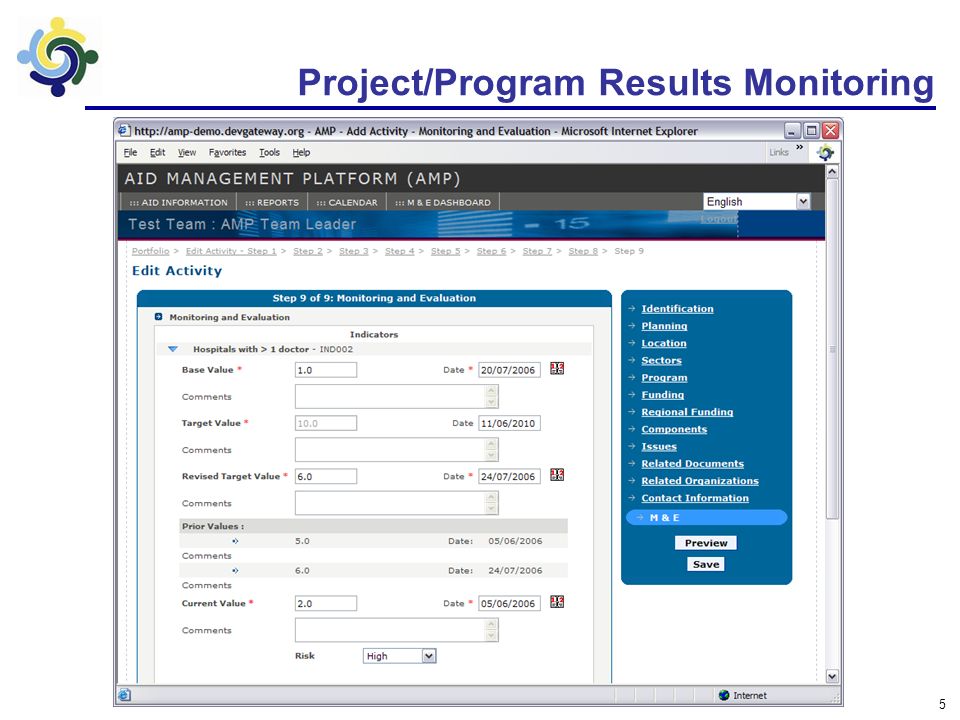Go to the Regional Funding step link
This screenshot has width=960, height=720.
pyautogui.click(x=687, y=411)
